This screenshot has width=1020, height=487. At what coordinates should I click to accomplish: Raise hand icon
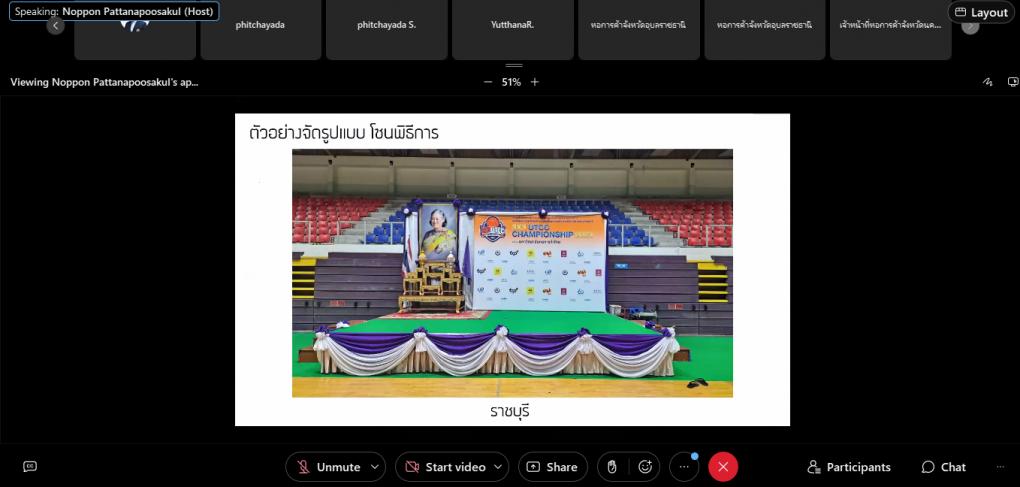coord(611,467)
